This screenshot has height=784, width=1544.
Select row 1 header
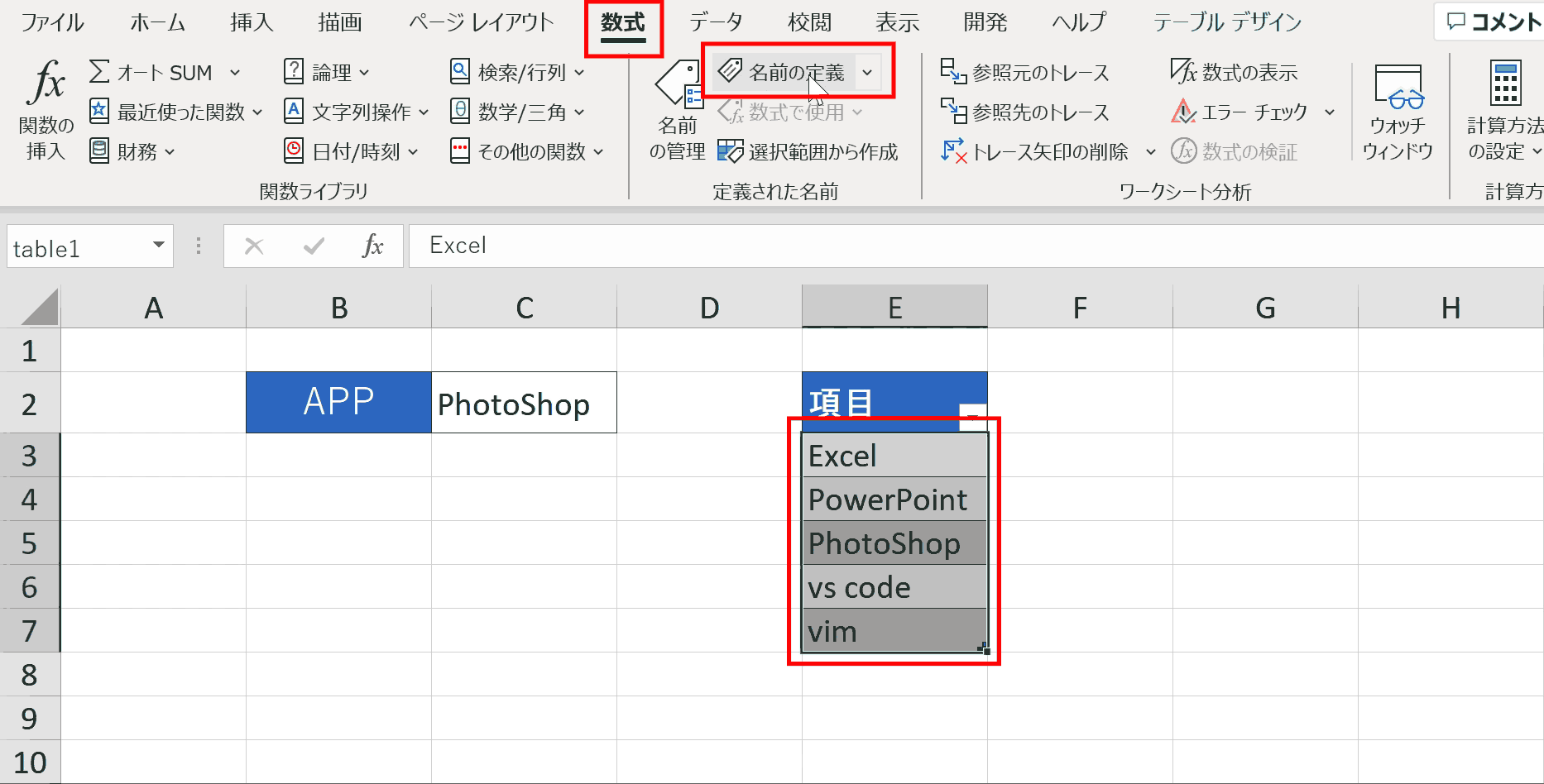pos(30,351)
